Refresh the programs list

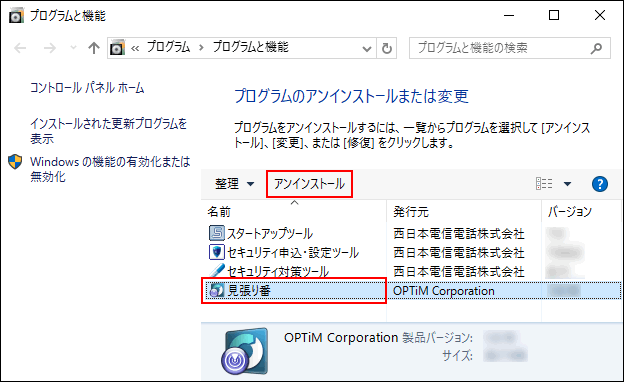pyautogui.click(x=386, y=48)
